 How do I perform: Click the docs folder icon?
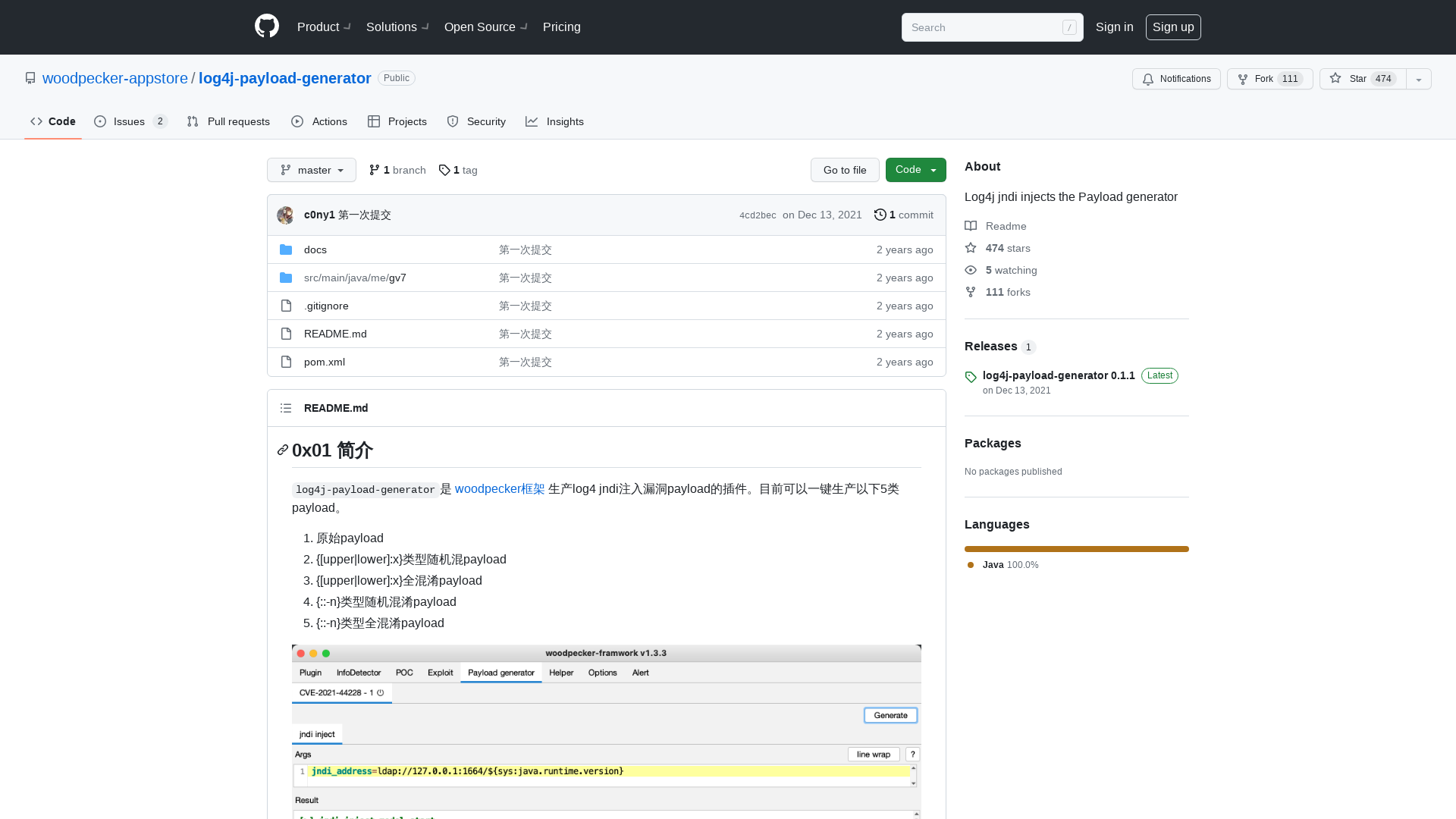coord(286,249)
